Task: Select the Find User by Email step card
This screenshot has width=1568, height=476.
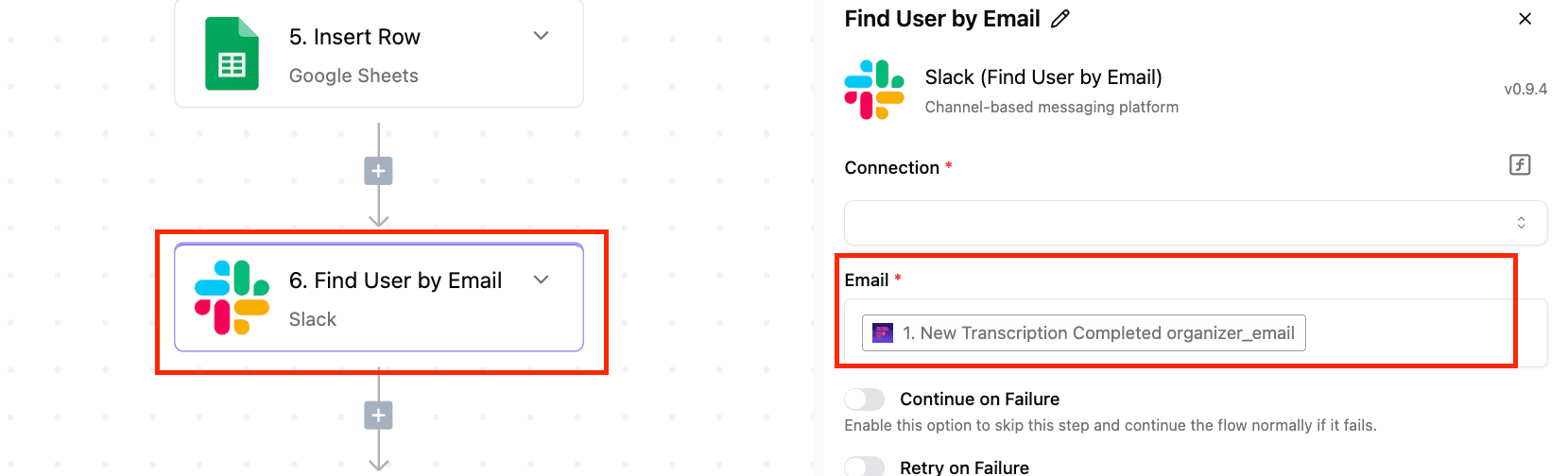Action: 378,297
